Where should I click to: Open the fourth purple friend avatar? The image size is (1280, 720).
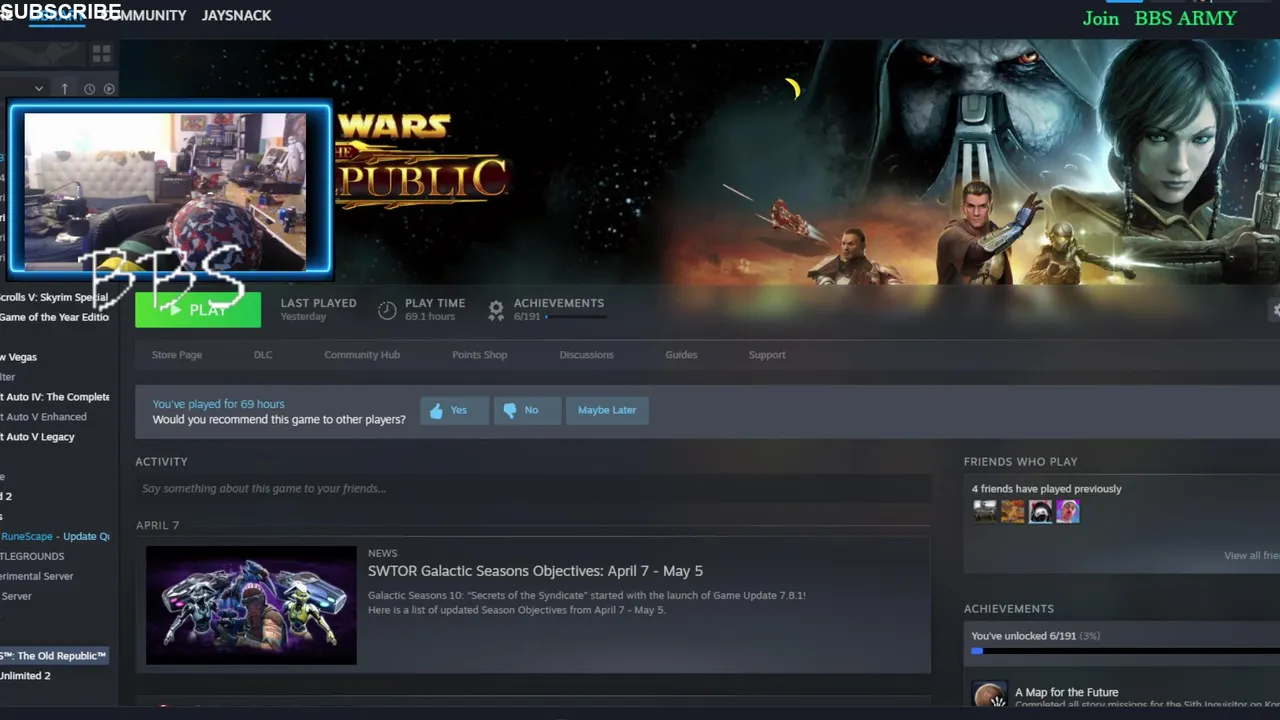click(1068, 512)
